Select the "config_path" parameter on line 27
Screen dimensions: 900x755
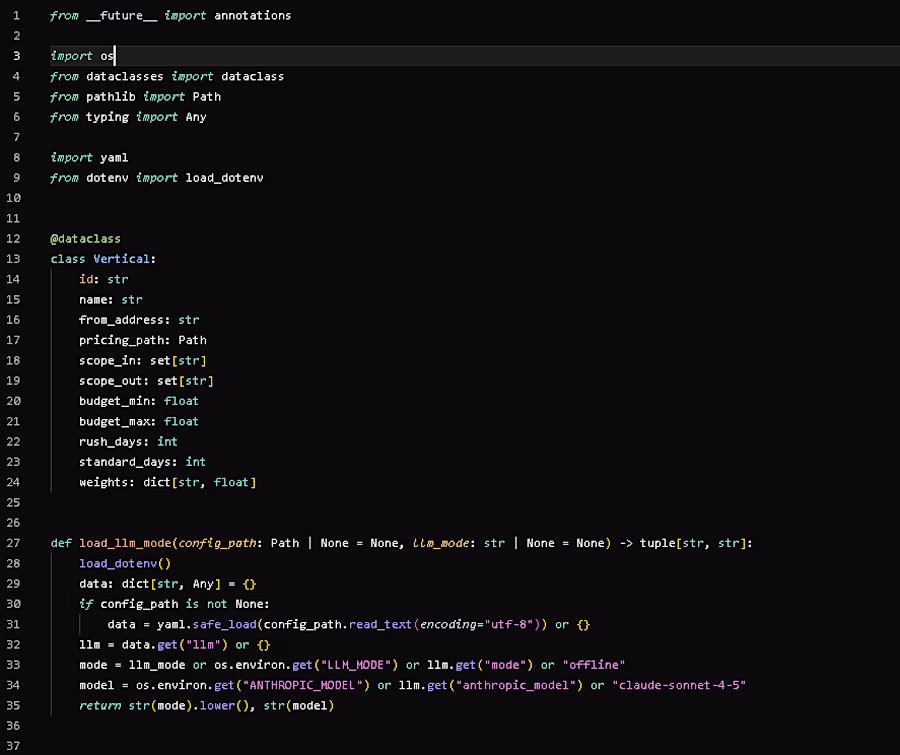tap(217, 543)
